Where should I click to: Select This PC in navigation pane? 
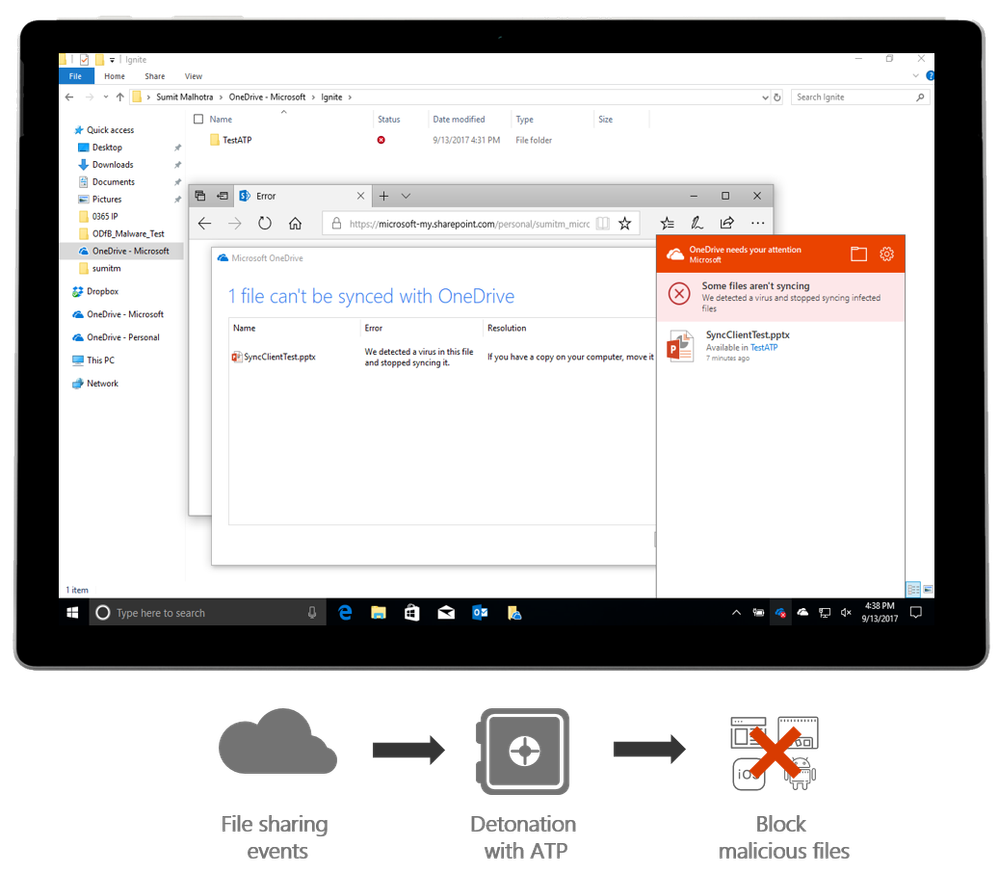click(101, 360)
